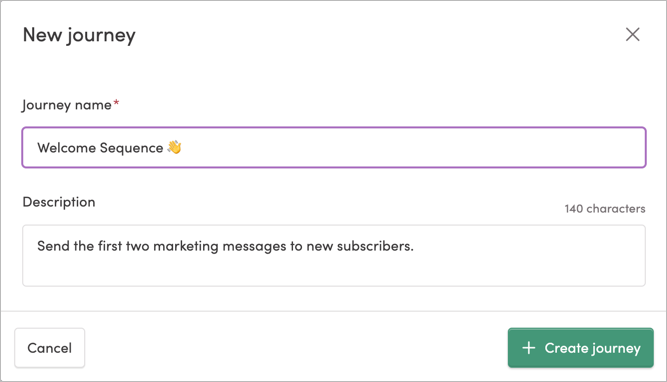Click the word 'messages' in the description
The width and height of the screenshot is (667, 382).
point(254,247)
